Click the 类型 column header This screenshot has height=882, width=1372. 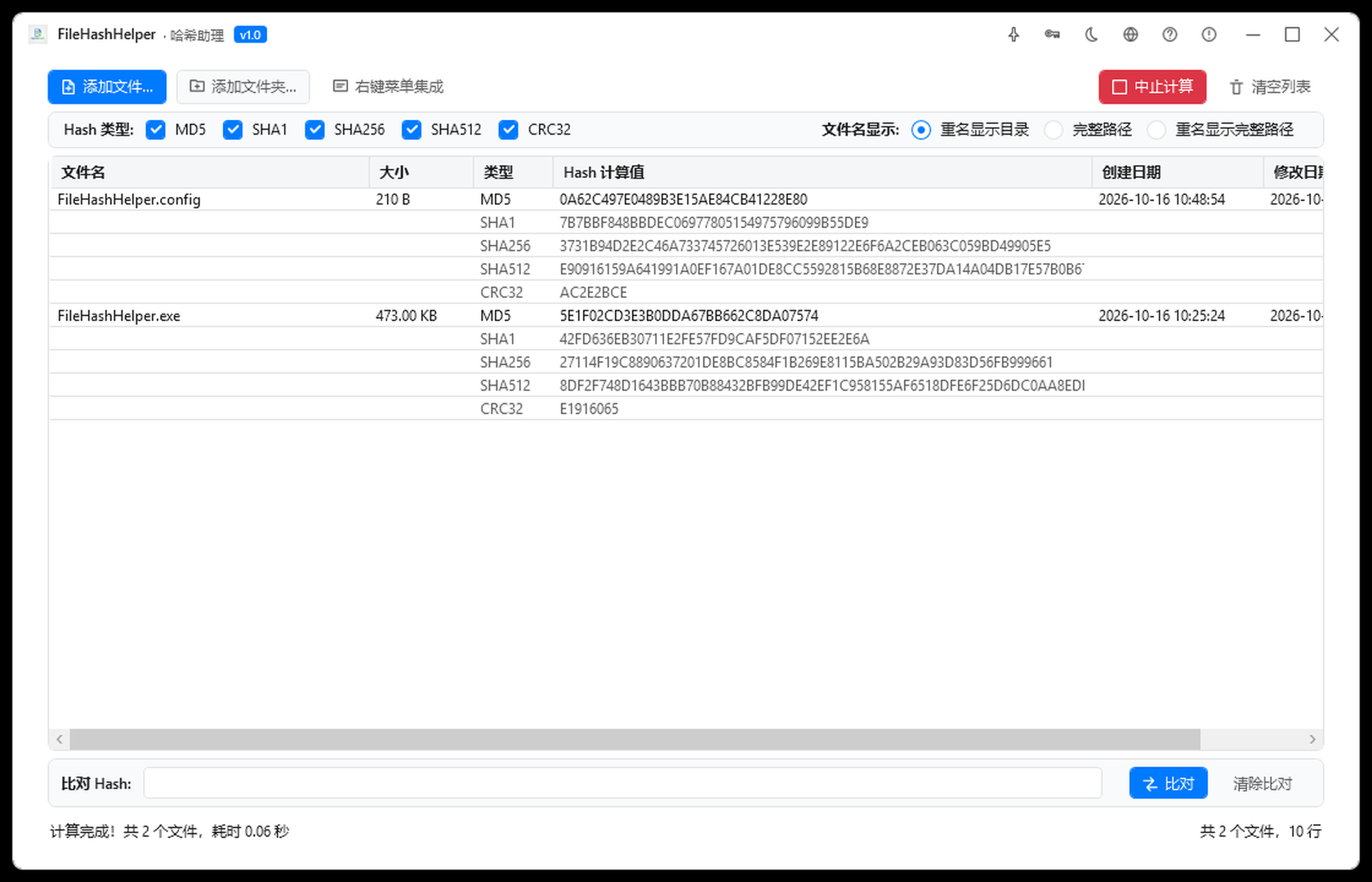513,172
